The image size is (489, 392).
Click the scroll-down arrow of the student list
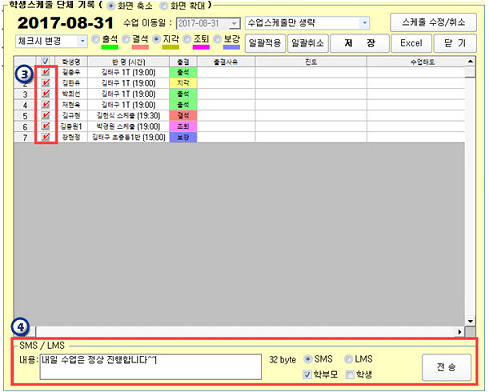(470, 321)
